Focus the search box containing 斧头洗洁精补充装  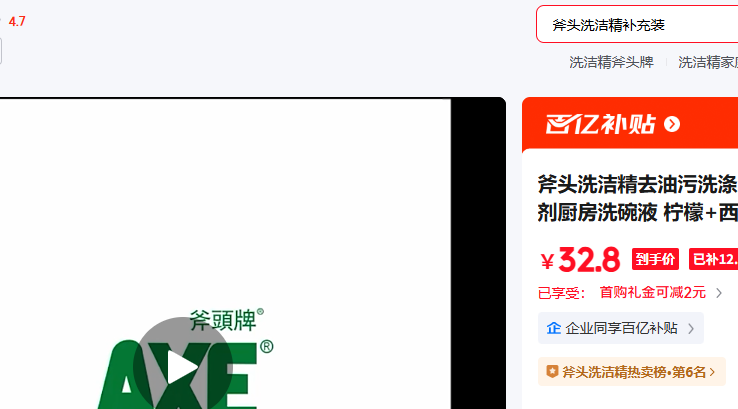pos(637,24)
